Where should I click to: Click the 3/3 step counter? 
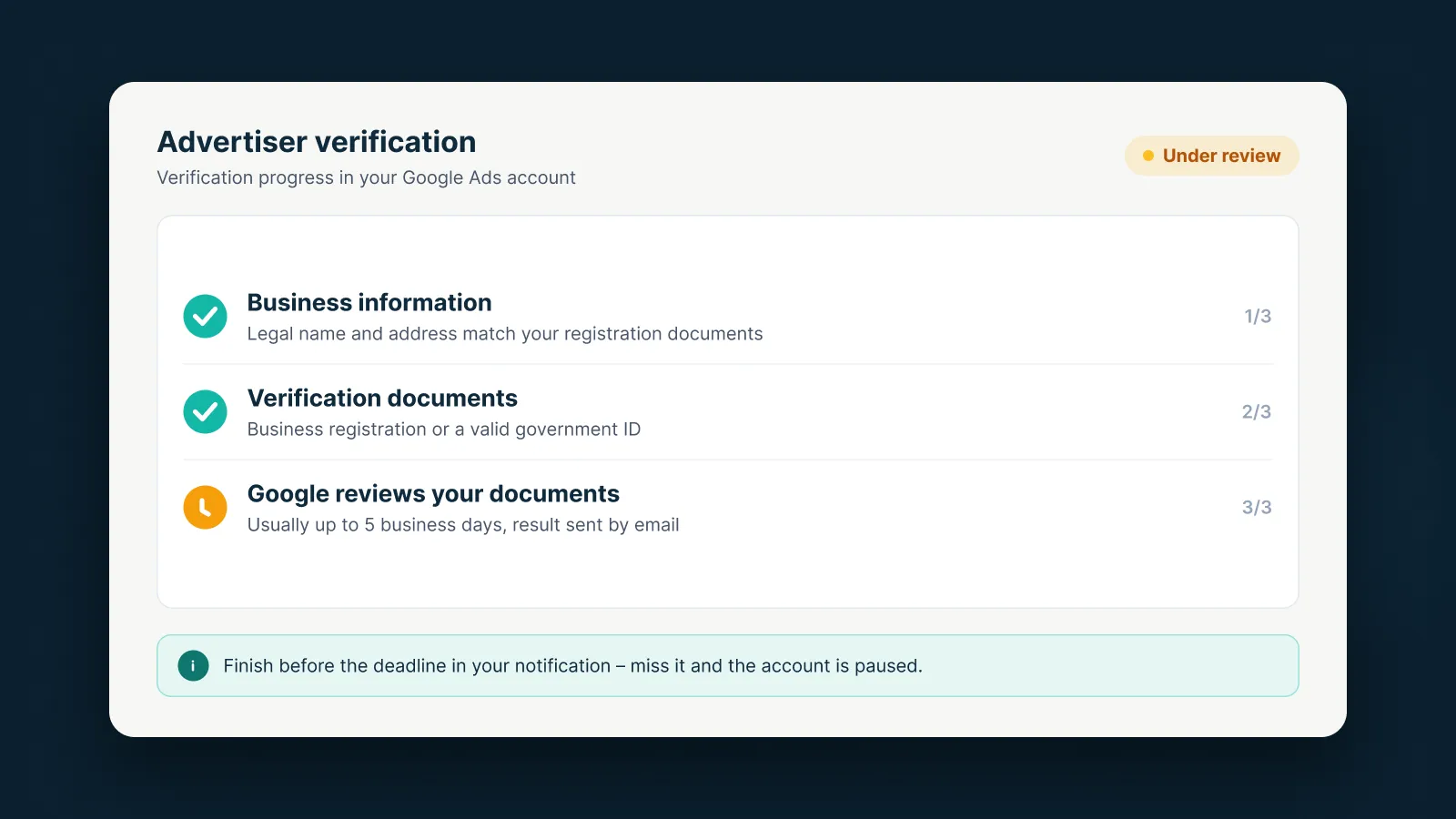click(x=1257, y=507)
